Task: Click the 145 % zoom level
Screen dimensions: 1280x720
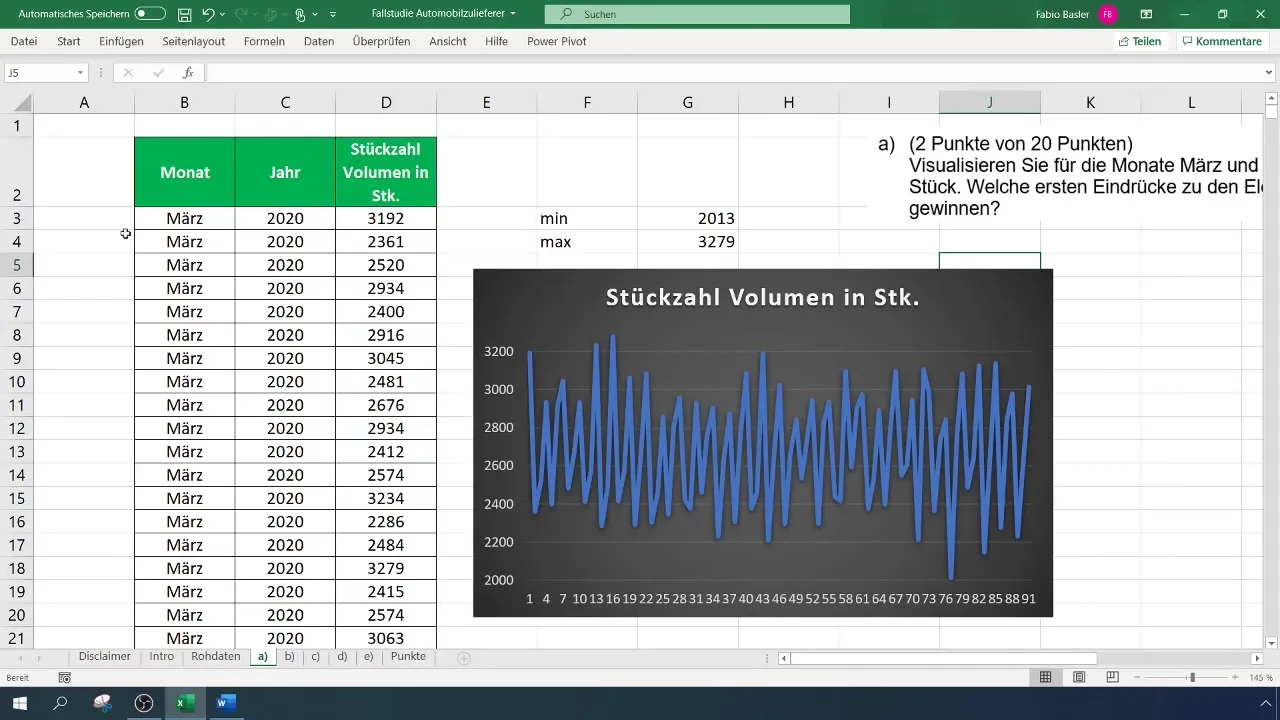Action: [x=1260, y=678]
